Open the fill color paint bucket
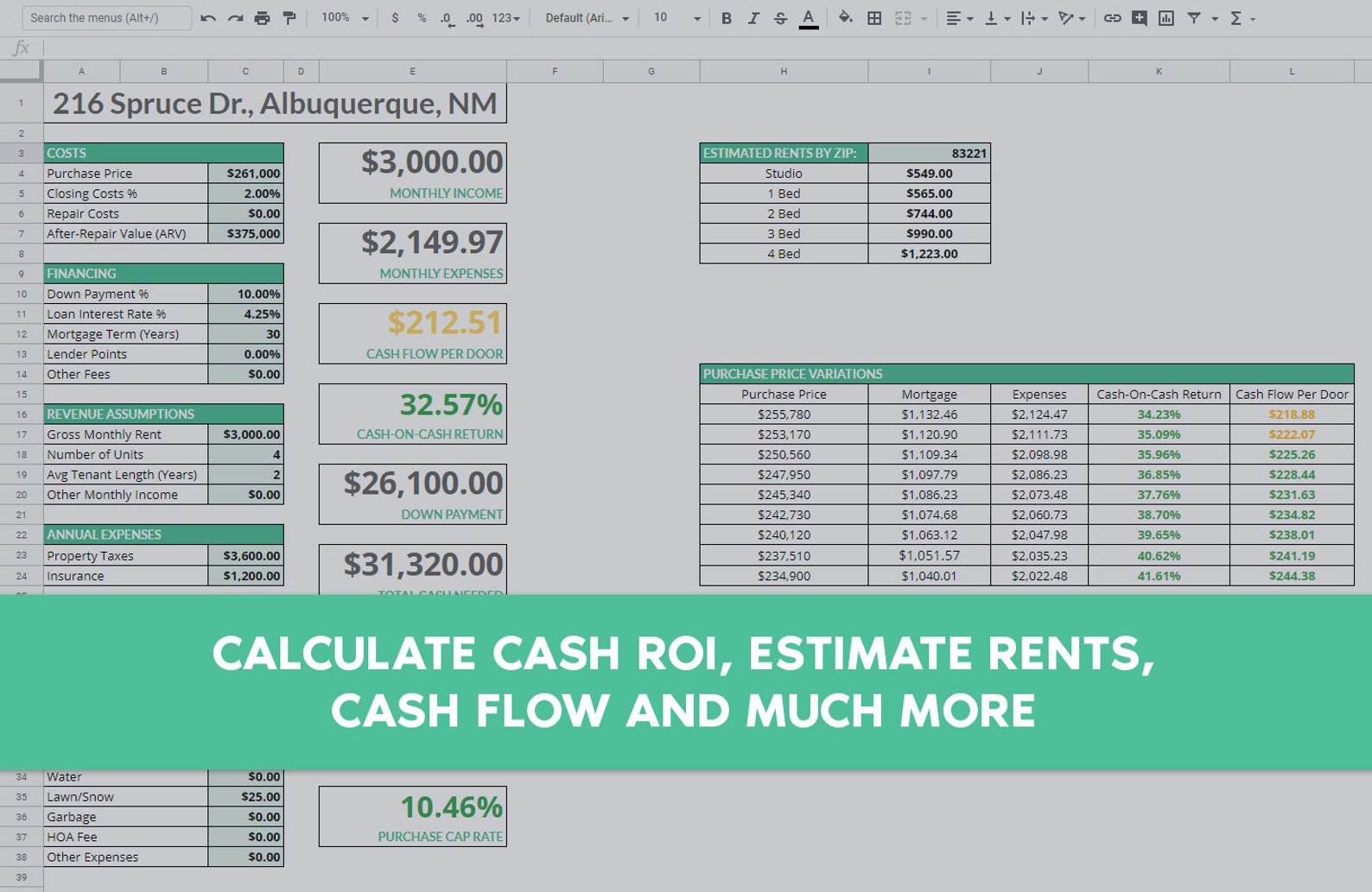Screen dimensions: 1372x892 point(846,18)
